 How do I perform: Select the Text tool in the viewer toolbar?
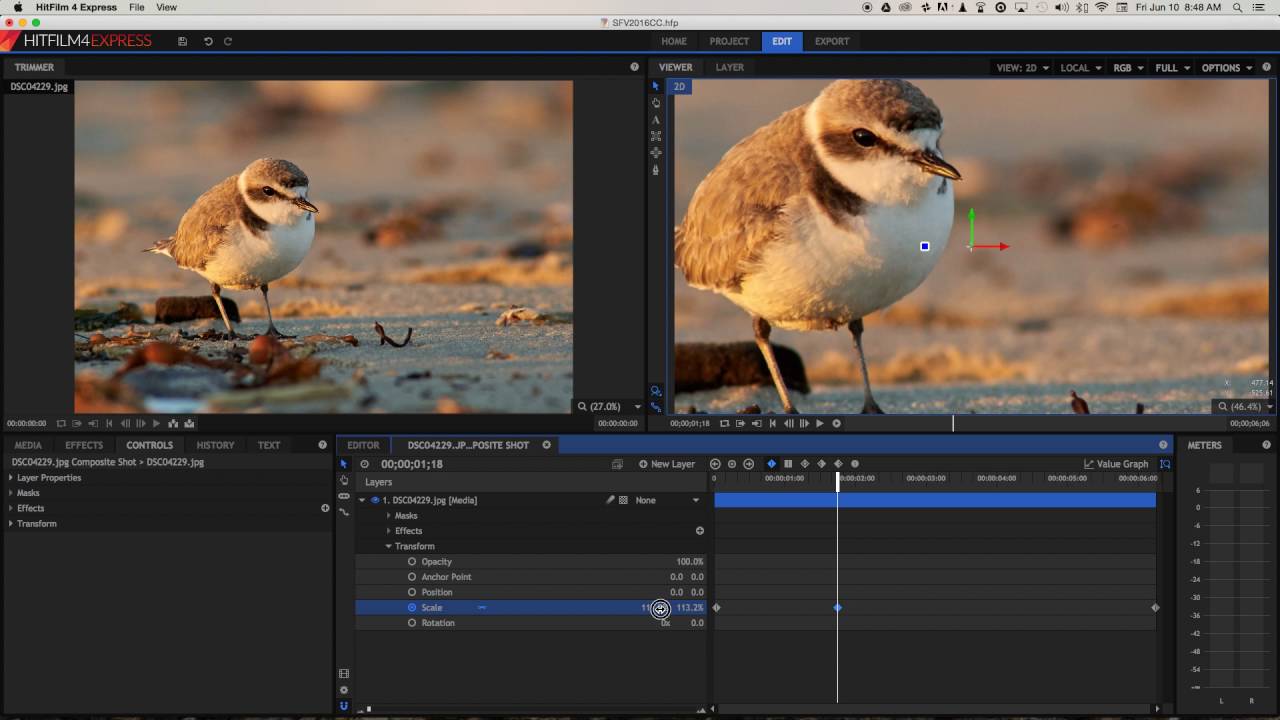[656, 119]
